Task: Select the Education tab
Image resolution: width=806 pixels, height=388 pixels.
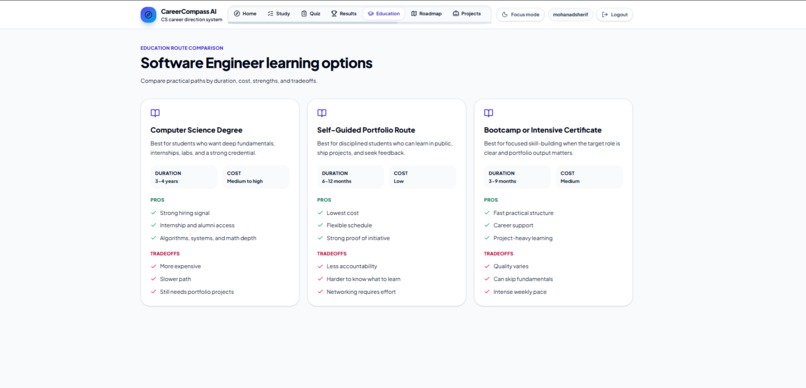Action: point(383,14)
